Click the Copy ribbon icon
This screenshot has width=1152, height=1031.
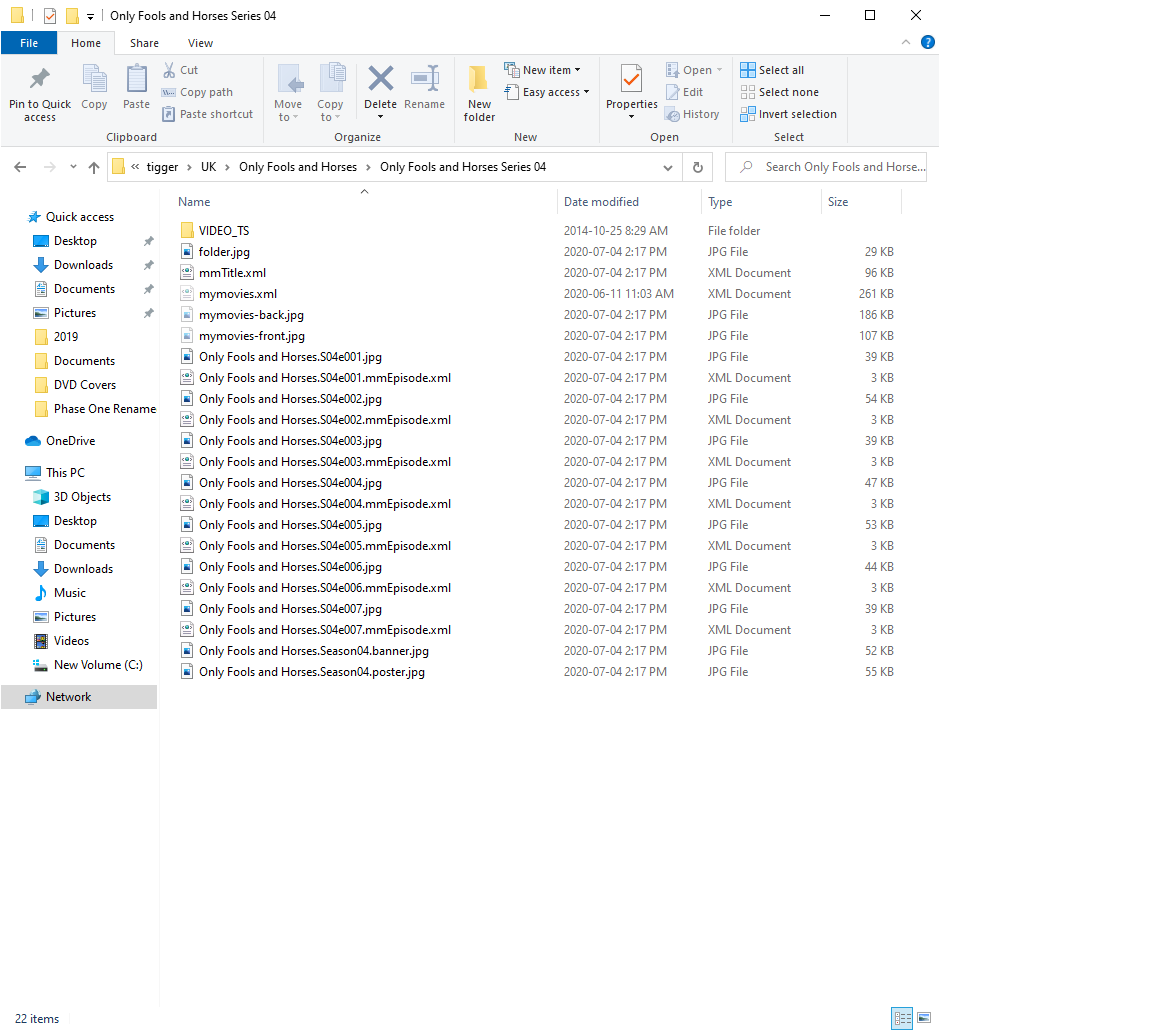pyautogui.click(x=94, y=79)
